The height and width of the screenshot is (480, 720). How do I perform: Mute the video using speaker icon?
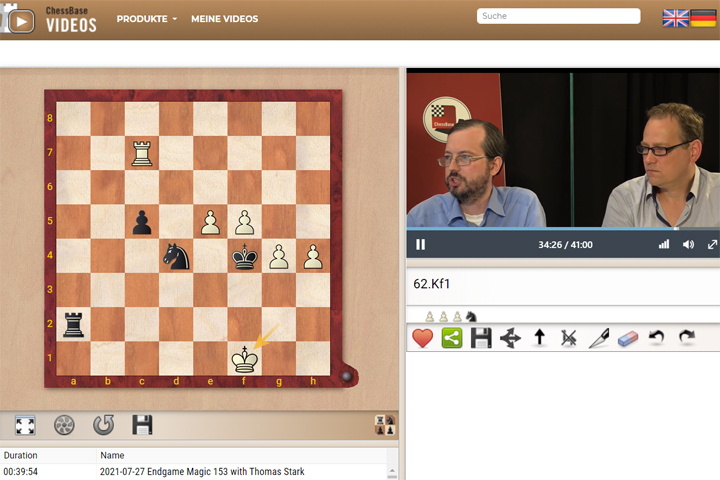click(688, 244)
